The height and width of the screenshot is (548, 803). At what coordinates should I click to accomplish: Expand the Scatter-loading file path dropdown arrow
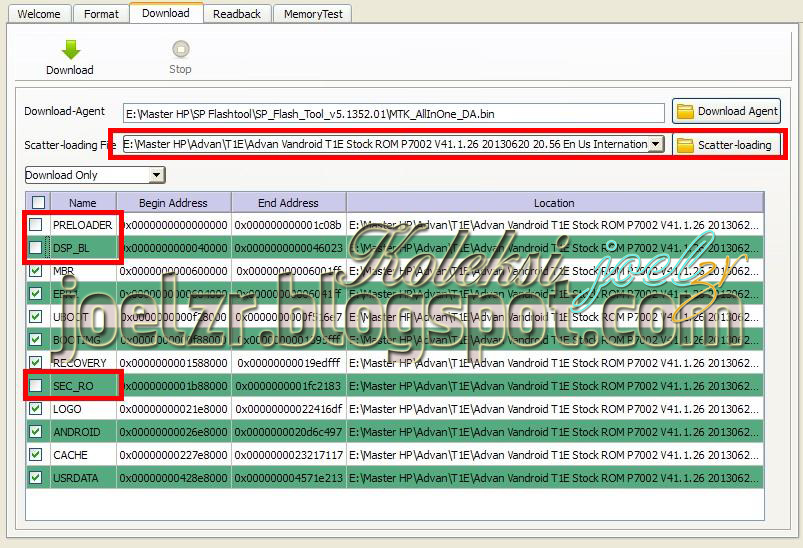coord(656,144)
